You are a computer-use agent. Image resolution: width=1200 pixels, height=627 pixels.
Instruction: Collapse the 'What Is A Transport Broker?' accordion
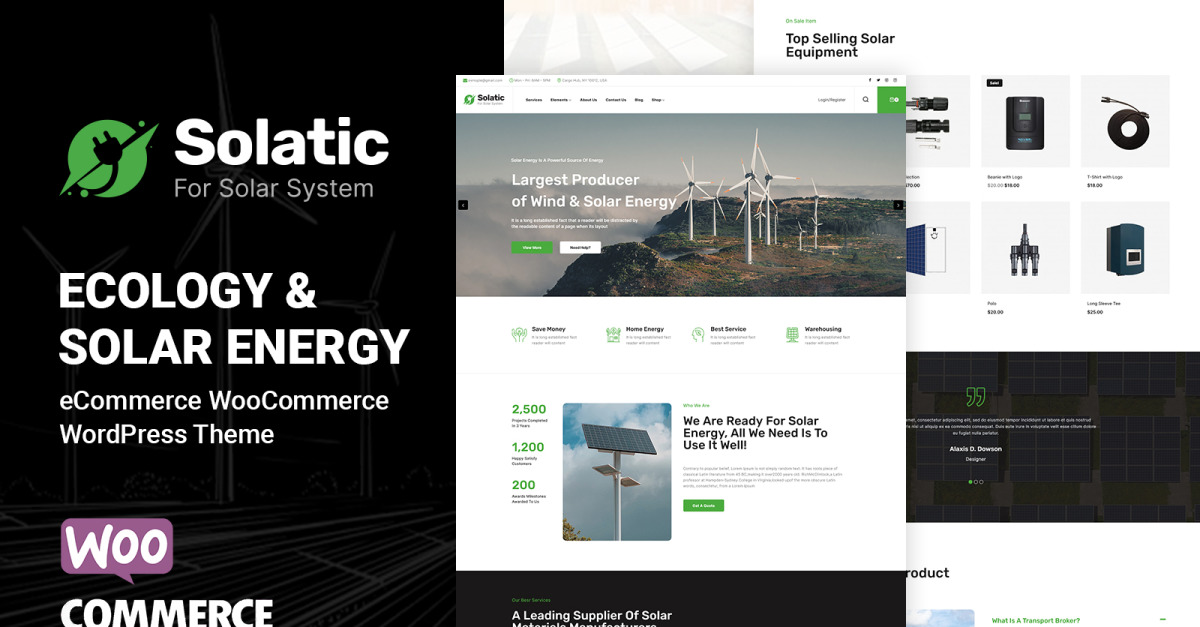click(1163, 620)
